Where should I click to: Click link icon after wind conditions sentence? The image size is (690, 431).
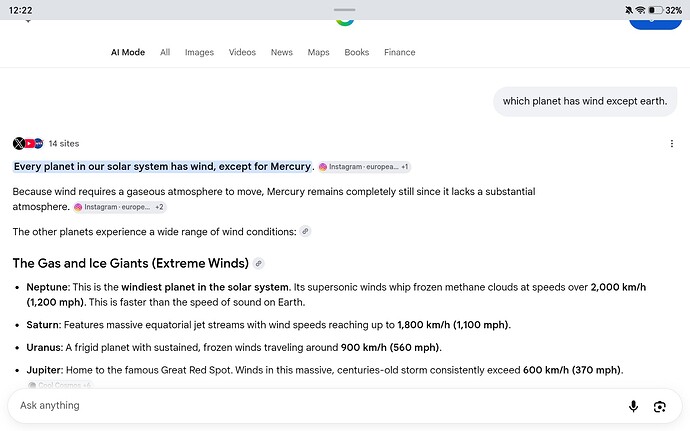305,231
